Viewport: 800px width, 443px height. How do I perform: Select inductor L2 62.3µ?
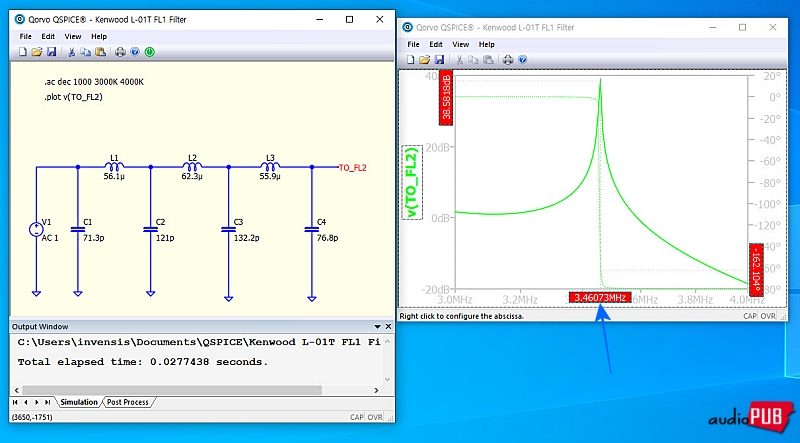pyautogui.click(x=192, y=167)
